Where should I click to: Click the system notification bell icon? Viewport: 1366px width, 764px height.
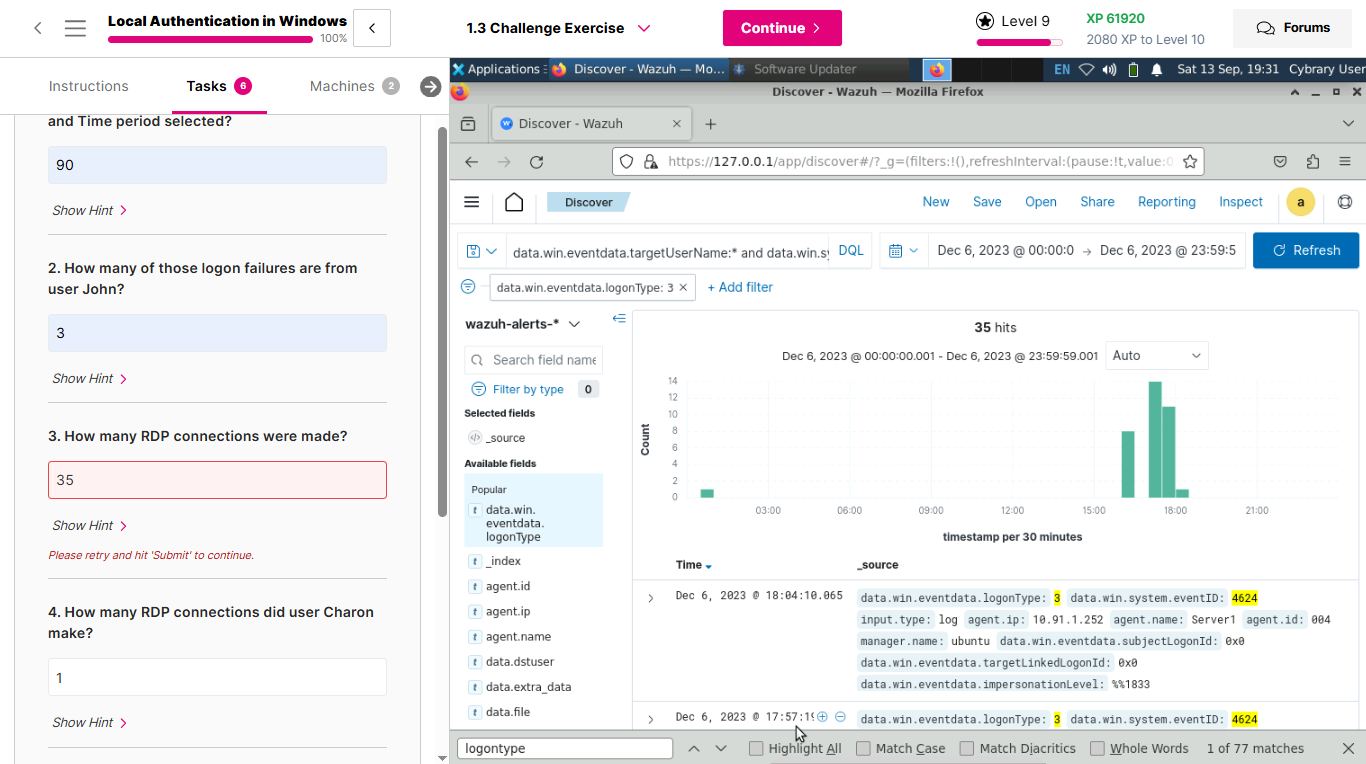click(1157, 70)
